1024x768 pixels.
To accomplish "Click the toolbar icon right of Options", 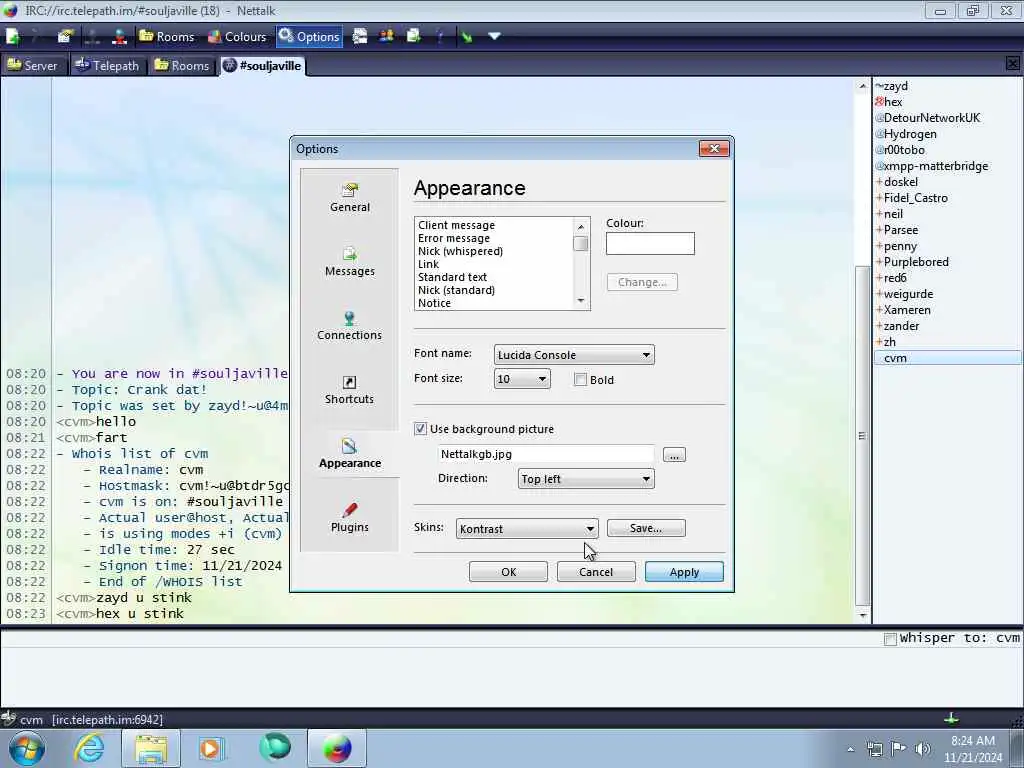I will pyautogui.click(x=359, y=37).
